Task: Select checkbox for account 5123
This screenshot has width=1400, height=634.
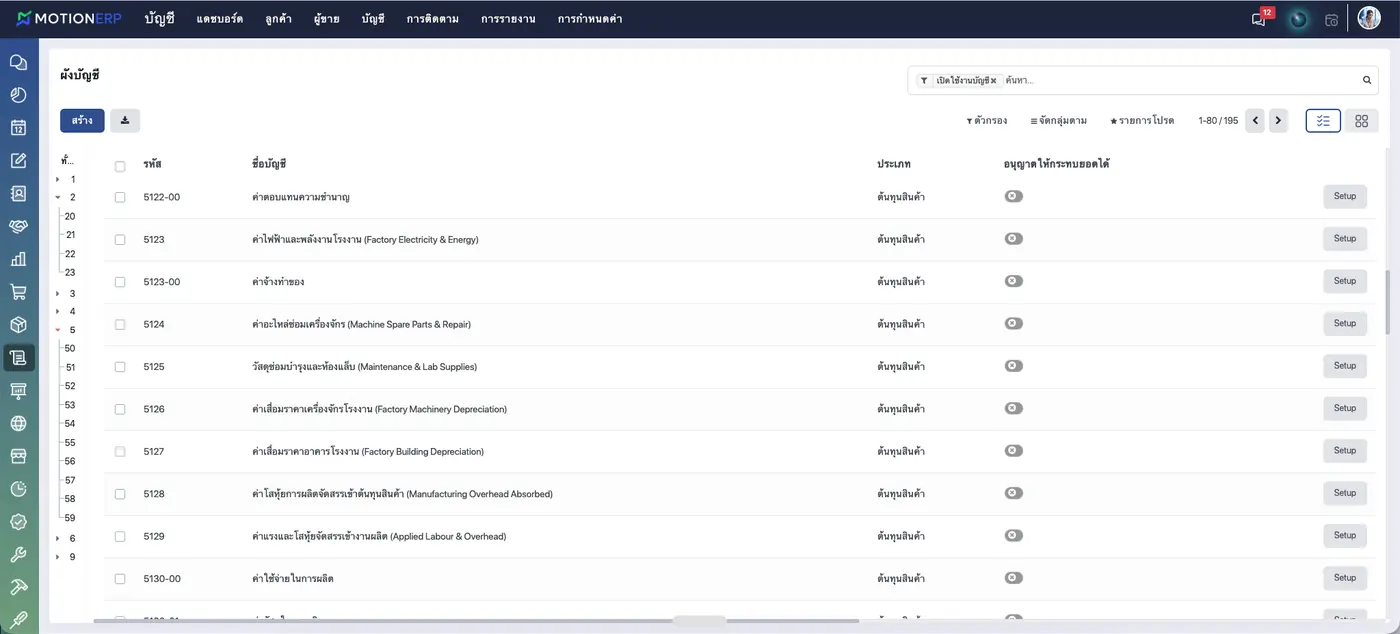Action: pos(120,240)
